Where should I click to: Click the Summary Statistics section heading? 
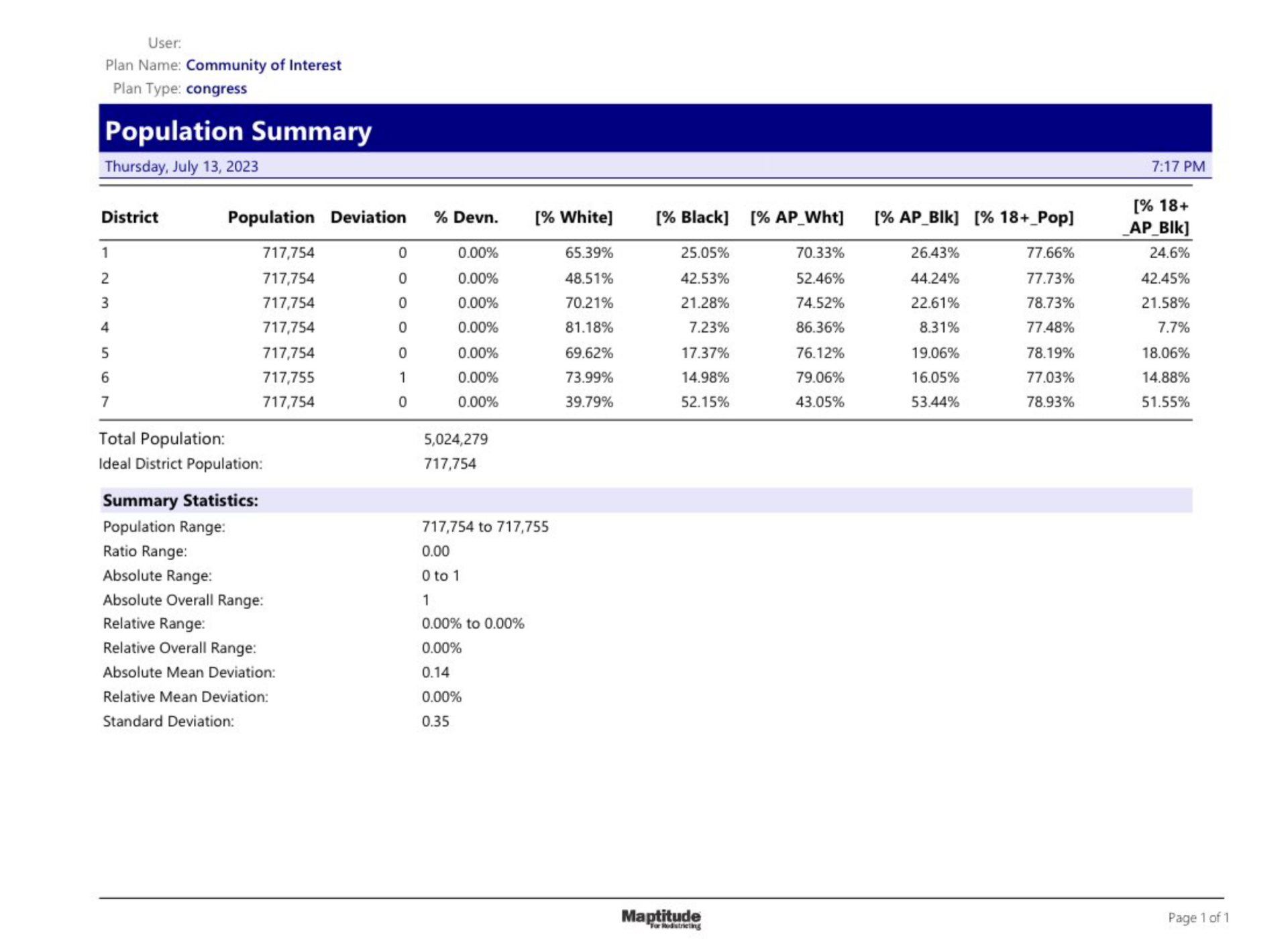[x=180, y=500]
